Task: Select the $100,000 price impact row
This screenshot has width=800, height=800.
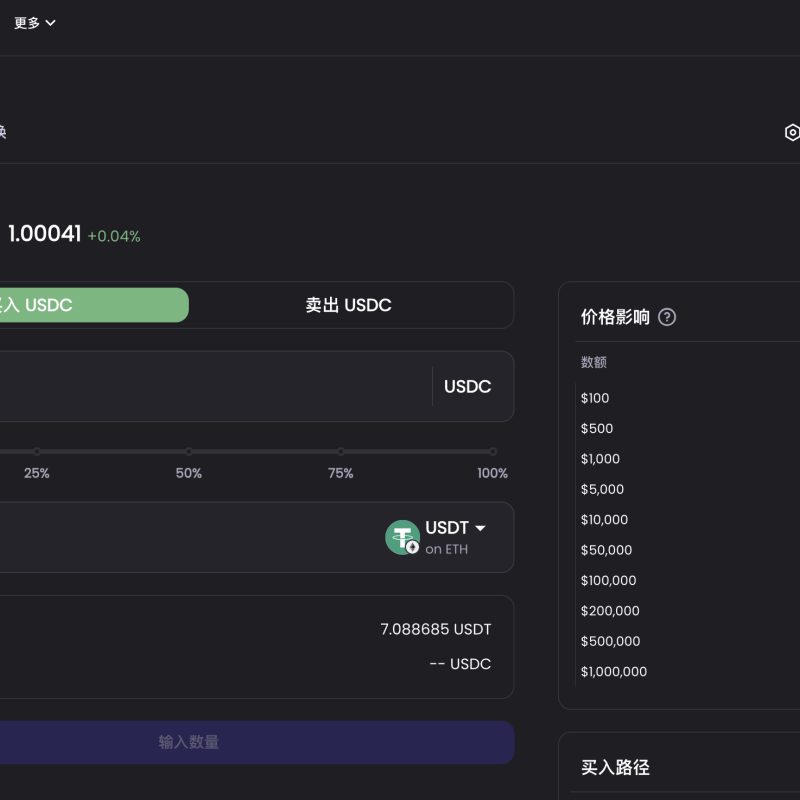Action: tap(608, 580)
